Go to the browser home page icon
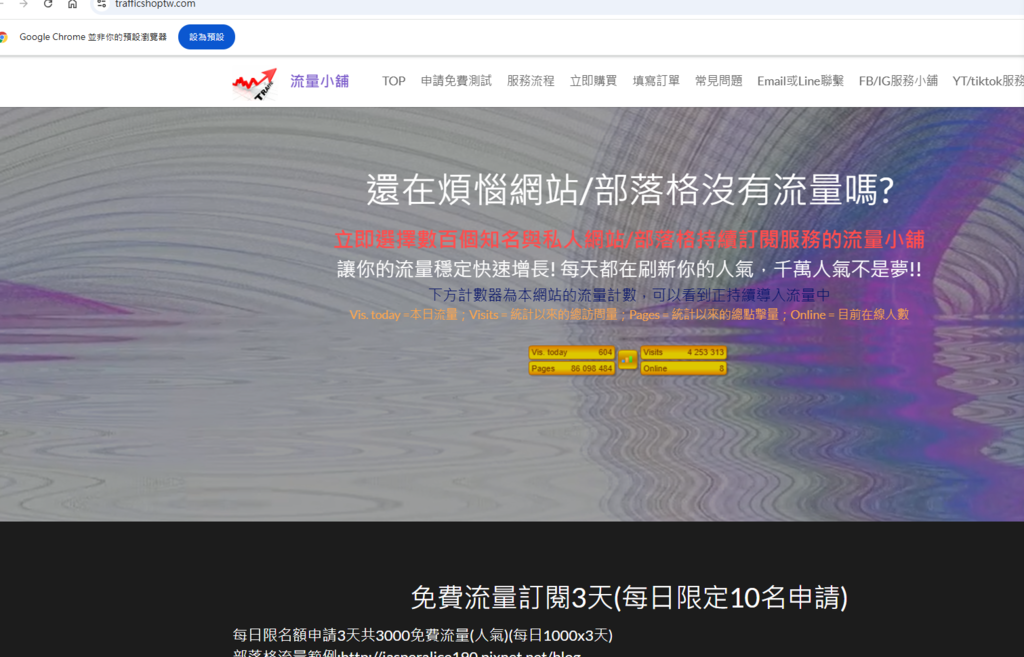 pos(72,4)
